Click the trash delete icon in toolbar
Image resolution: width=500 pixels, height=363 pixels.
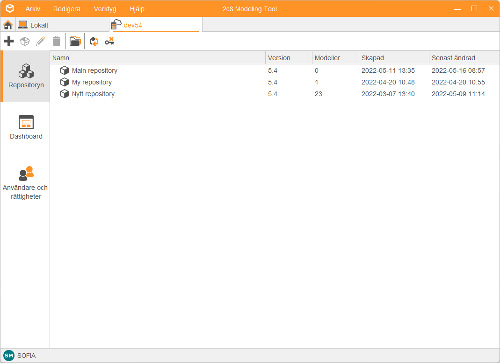(x=57, y=41)
